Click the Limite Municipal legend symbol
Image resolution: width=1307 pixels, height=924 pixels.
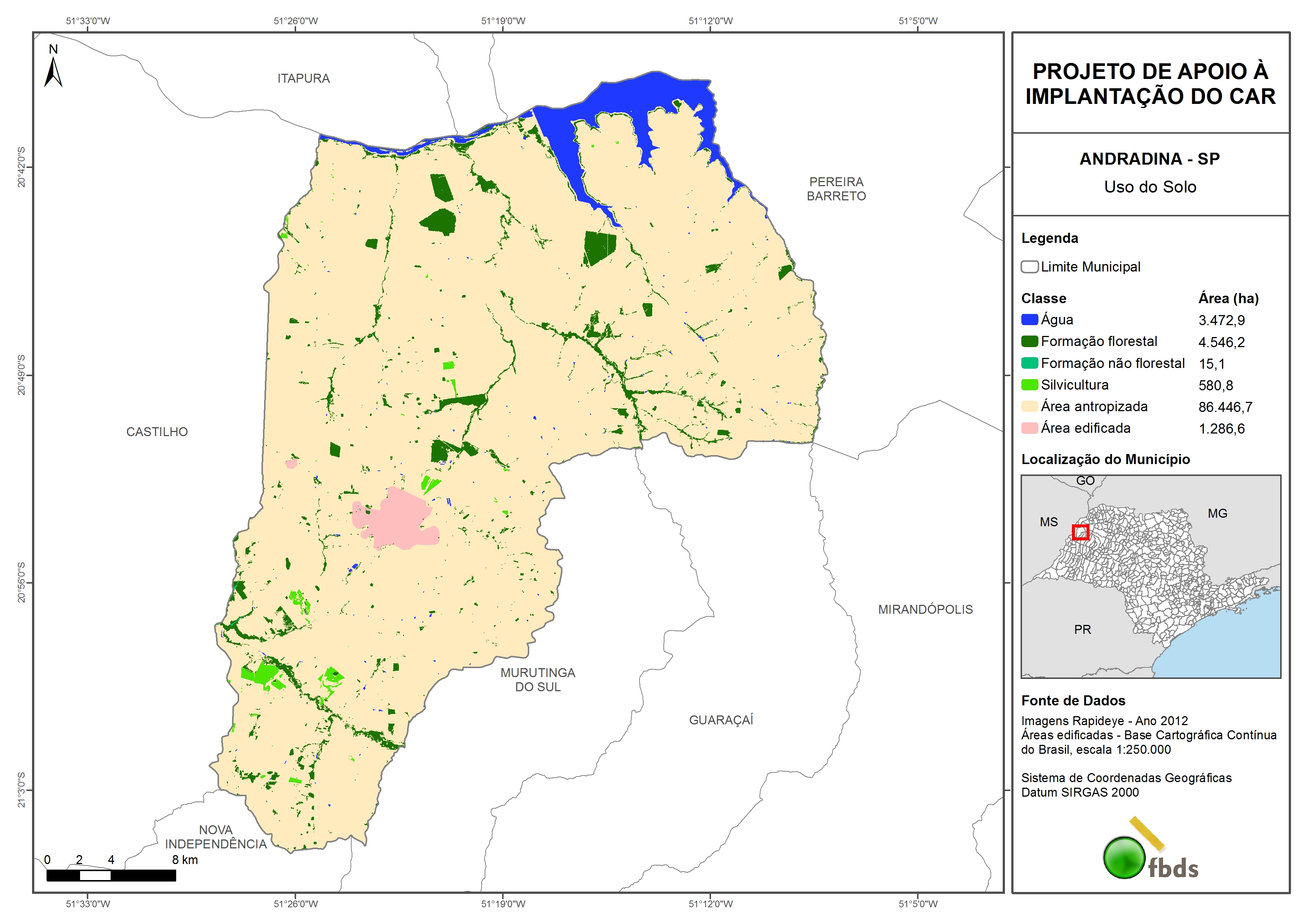point(1029,266)
